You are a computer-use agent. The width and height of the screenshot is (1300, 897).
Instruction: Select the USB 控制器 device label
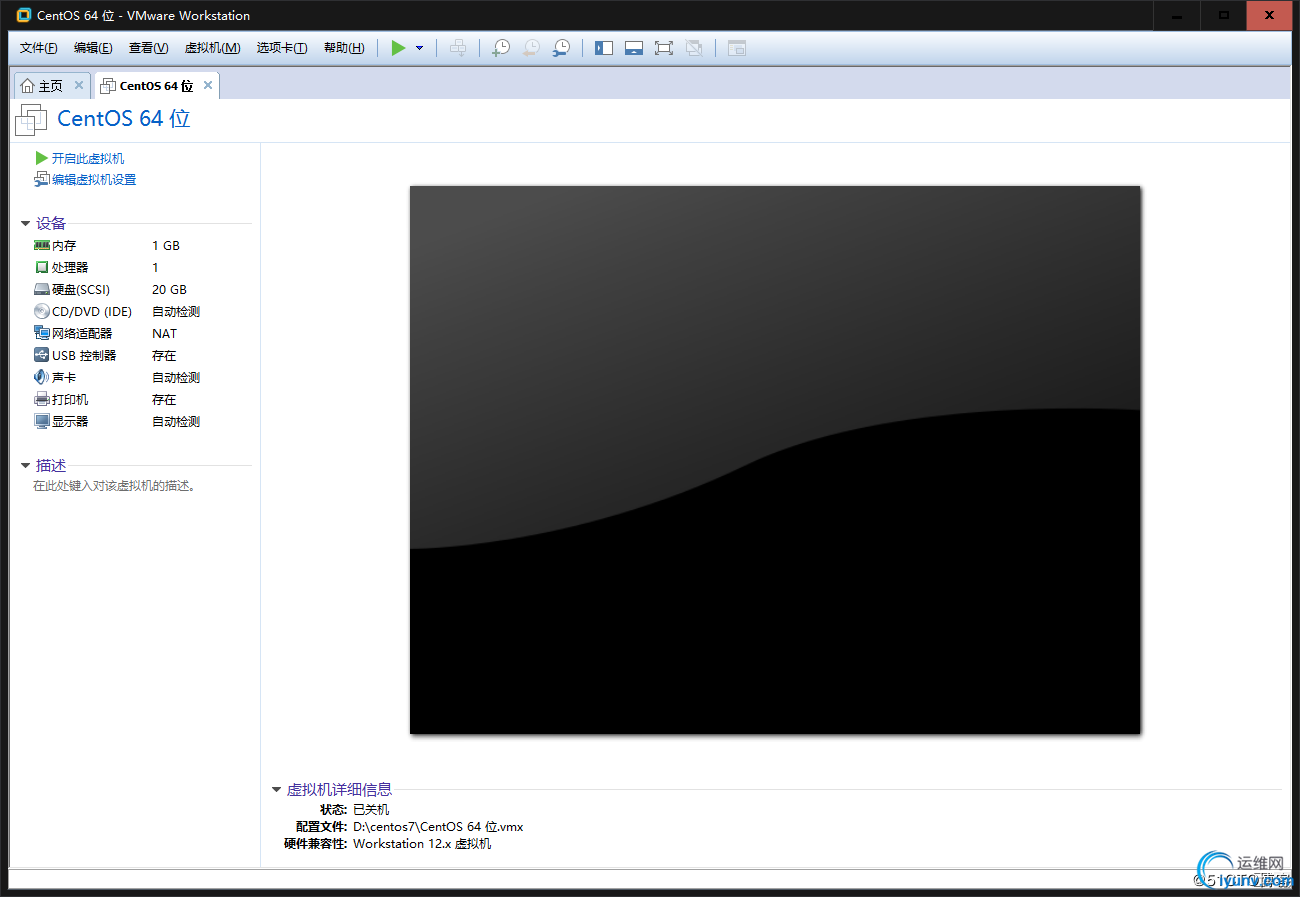(x=84, y=356)
